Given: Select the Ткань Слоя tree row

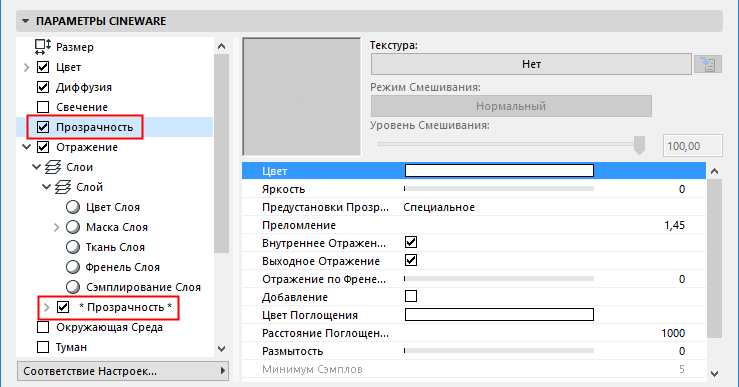Looking at the screenshot, I should (x=115, y=247).
